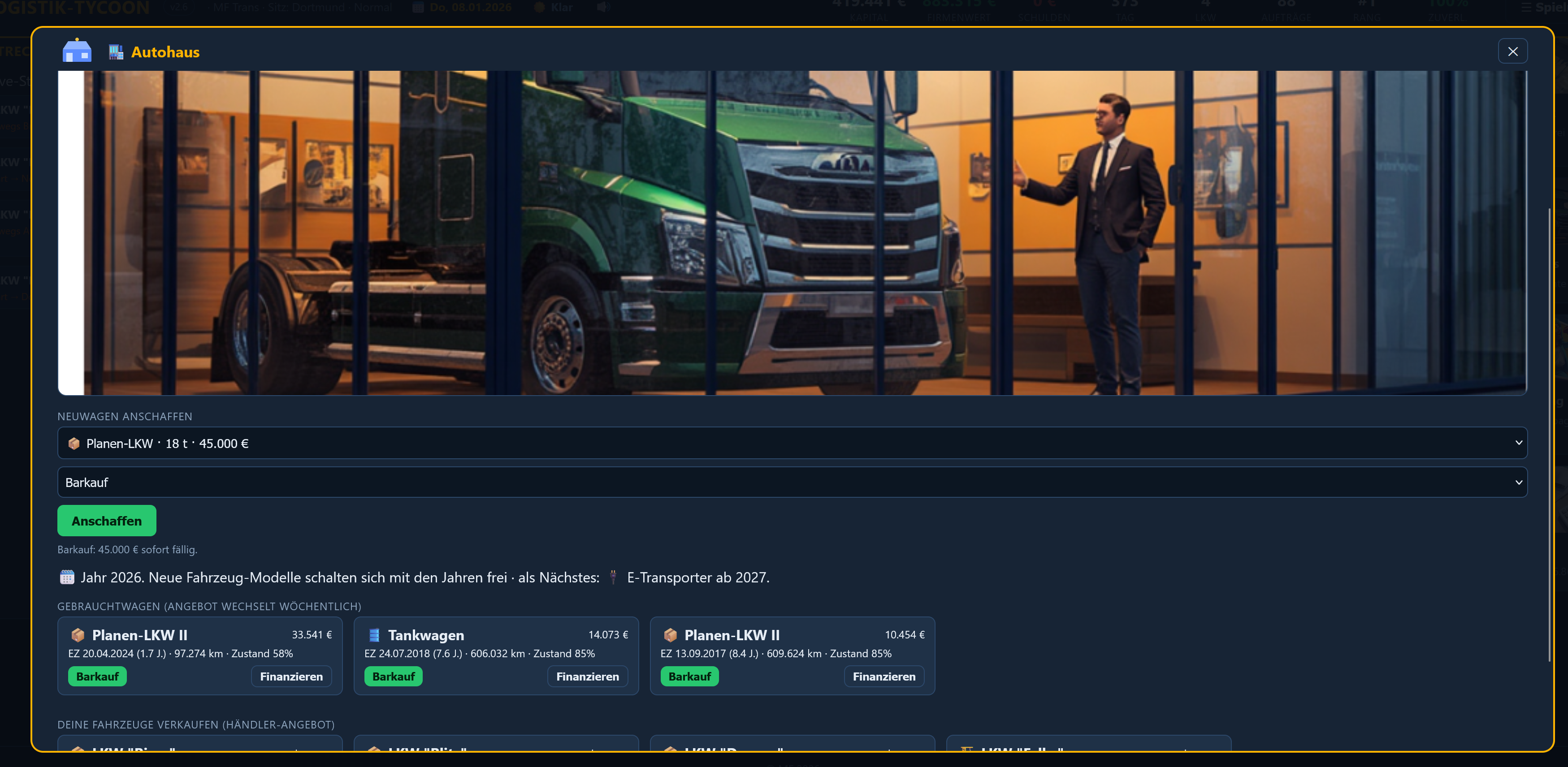Click the 10.454 € price label

point(905,634)
